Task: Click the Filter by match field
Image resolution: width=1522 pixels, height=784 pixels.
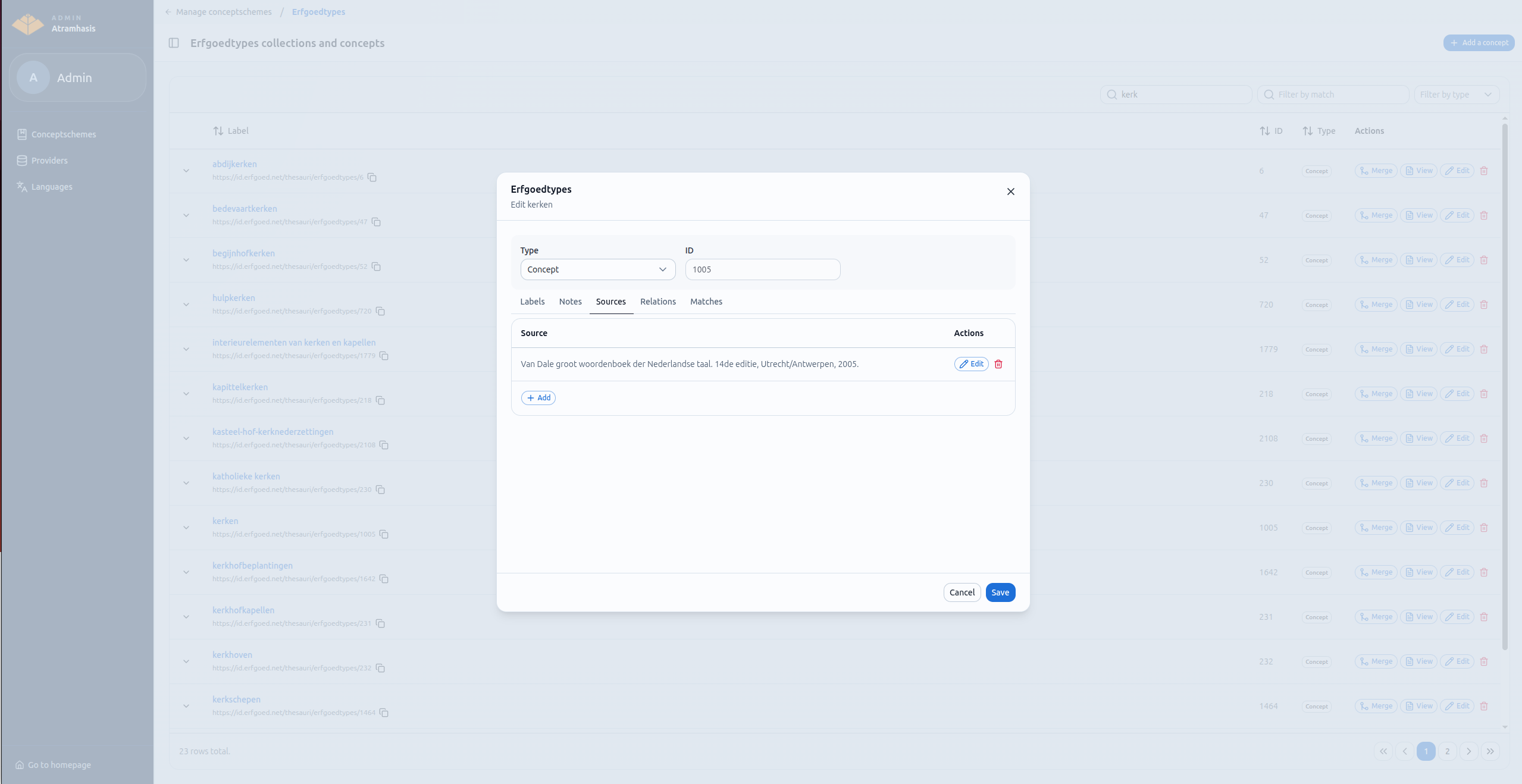Action: [1333, 95]
